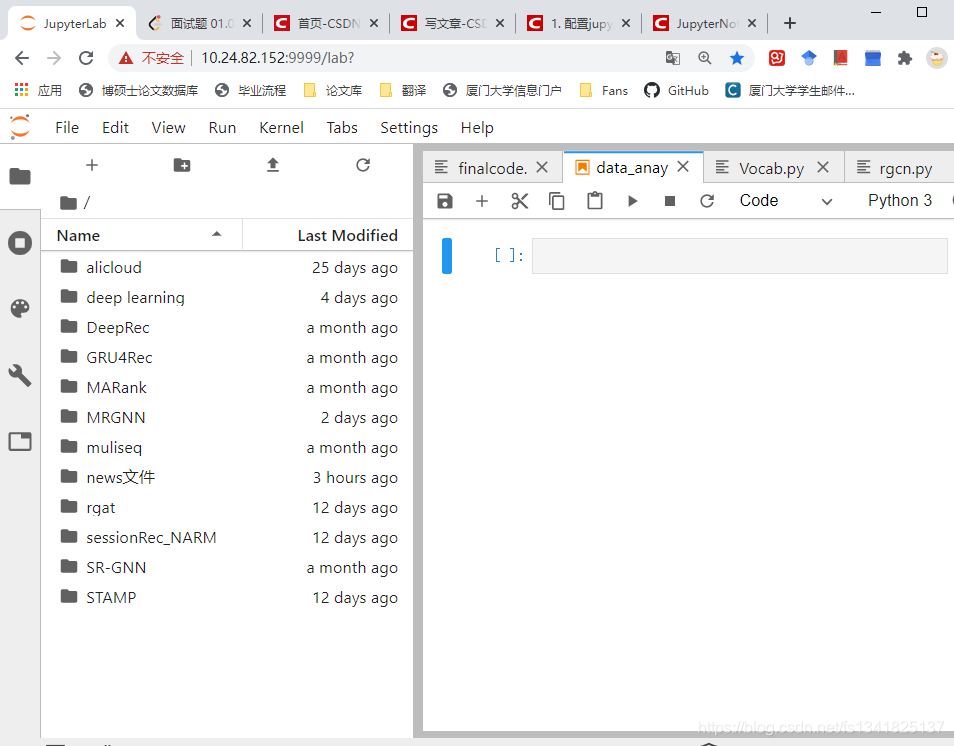Restart the kernel from the notebook toolbar
954x746 pixels.
707,201
